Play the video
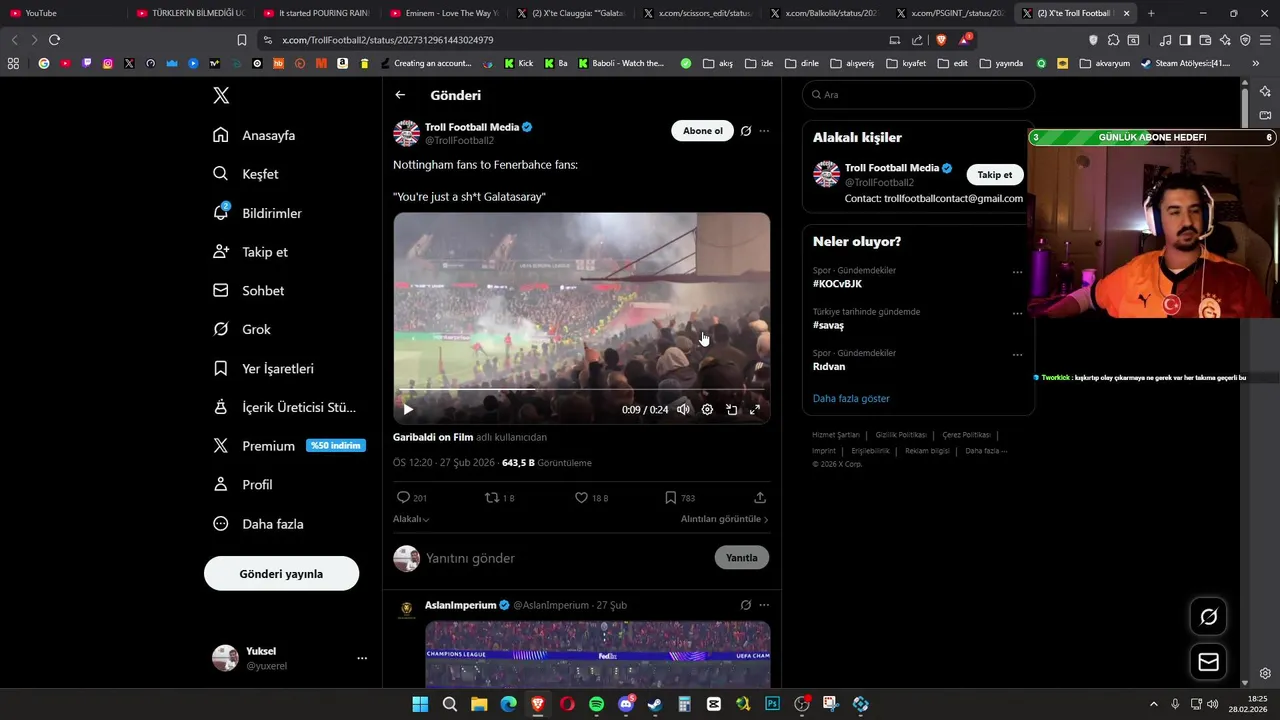The height and width of the screenshot is (720, 1280). [408, 409]
